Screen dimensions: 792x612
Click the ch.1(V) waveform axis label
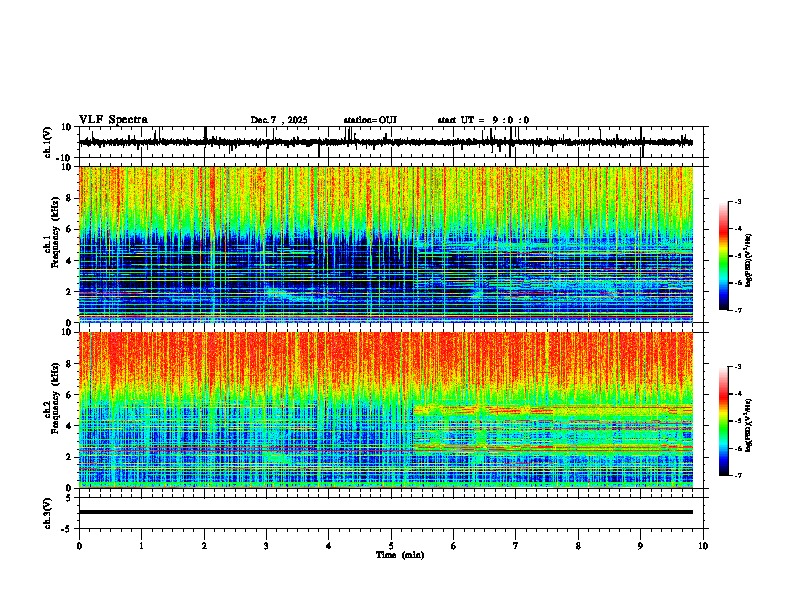click(48, 142)
